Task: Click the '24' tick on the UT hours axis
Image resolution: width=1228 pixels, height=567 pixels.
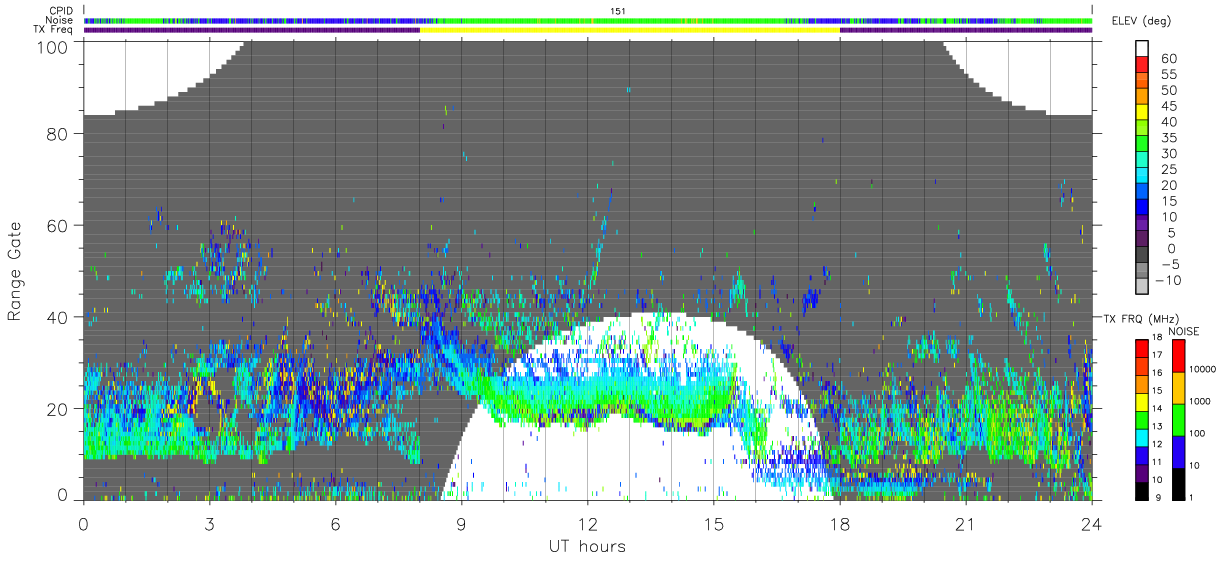Action: coord(1092,523)
